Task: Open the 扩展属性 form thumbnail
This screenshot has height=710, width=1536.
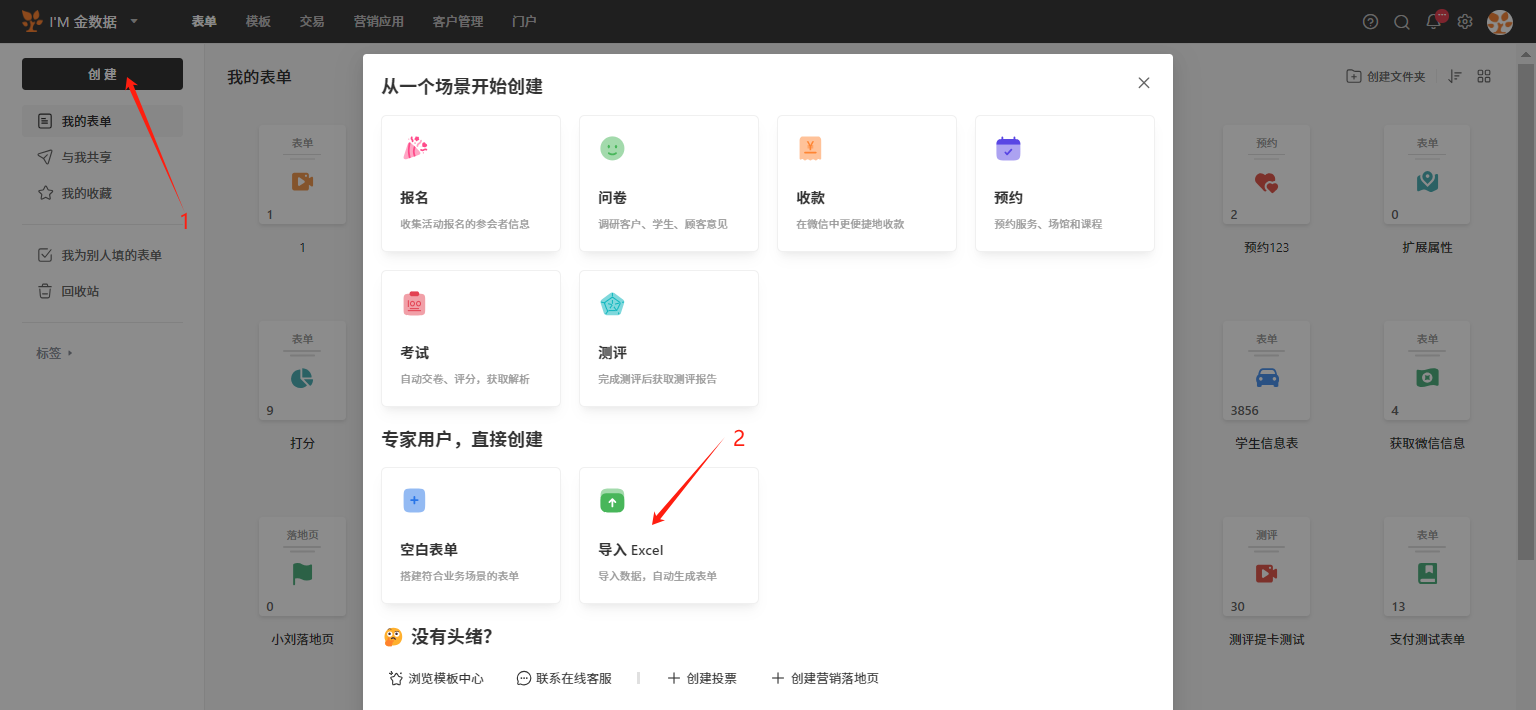Action: (1427, 175)
